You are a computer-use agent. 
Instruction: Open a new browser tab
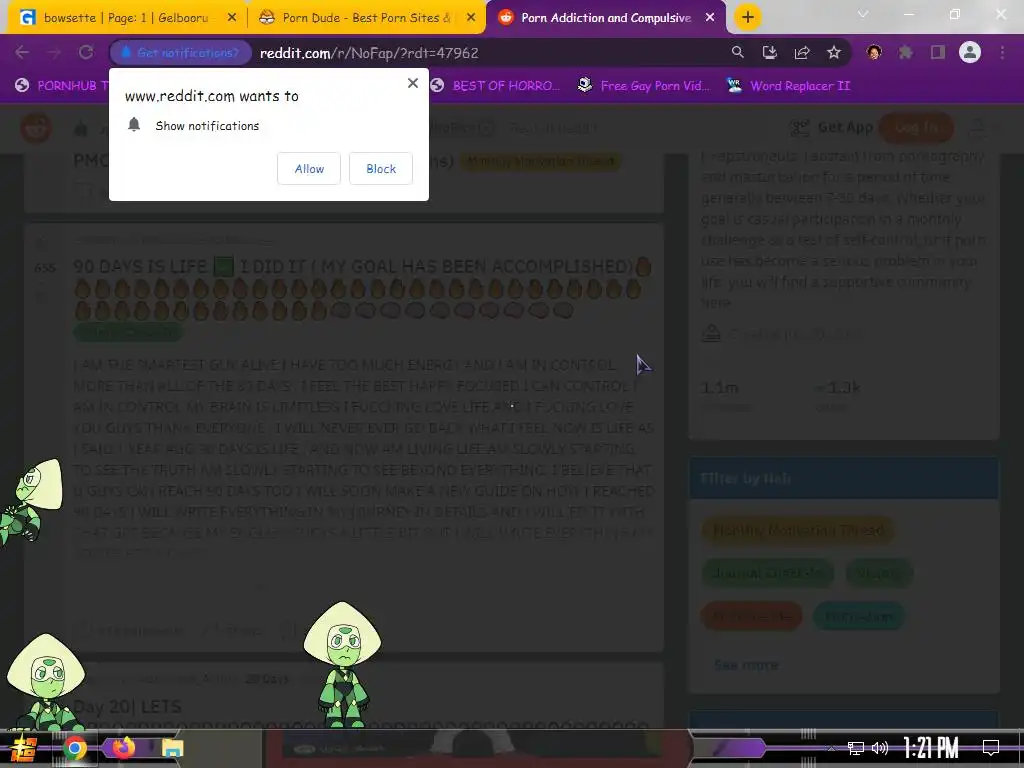(748, 18)
